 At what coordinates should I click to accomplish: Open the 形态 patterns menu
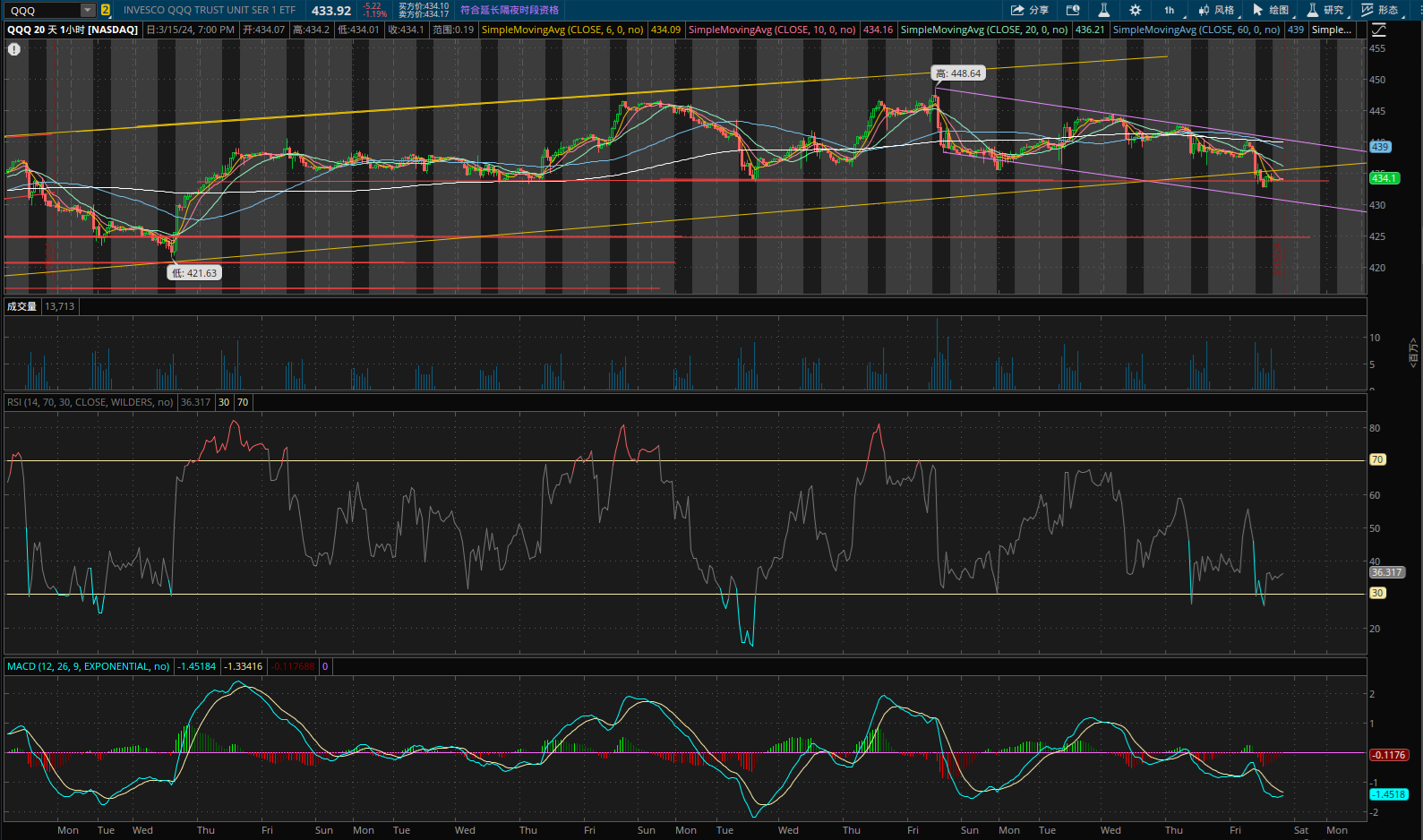1381,10
